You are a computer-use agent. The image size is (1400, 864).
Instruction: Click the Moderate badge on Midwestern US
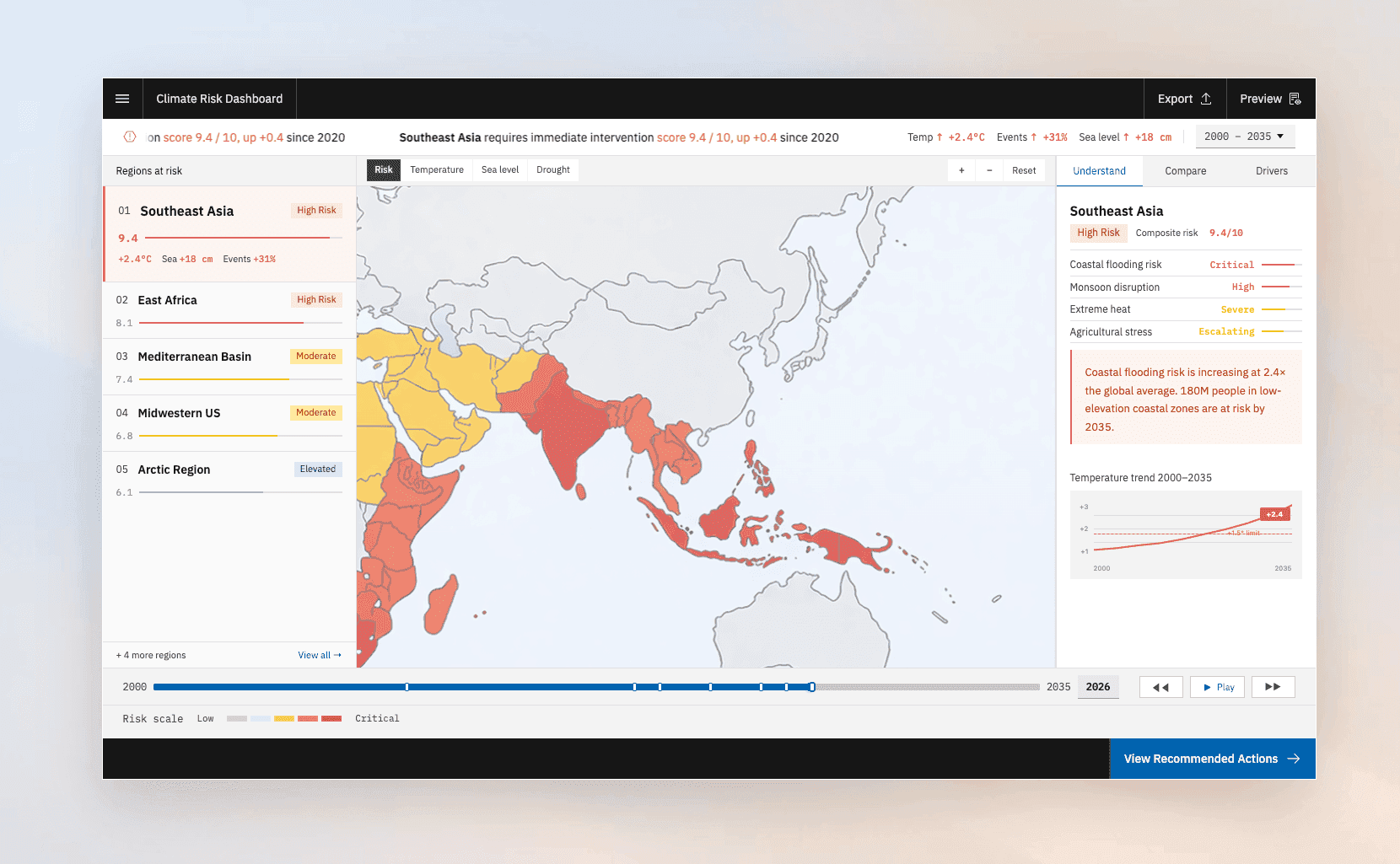pyautogui.click(x=316, y=413)
